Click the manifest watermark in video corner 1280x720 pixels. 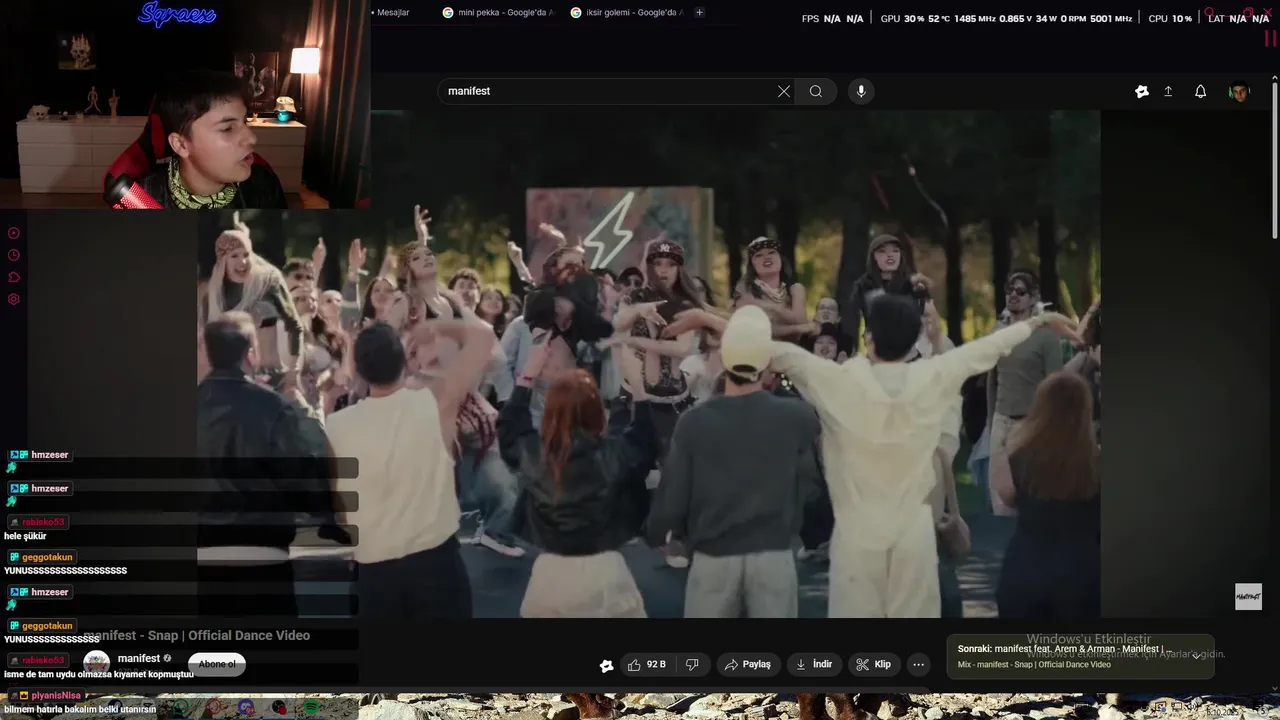pyautogui.click(x=1248, y=597)
